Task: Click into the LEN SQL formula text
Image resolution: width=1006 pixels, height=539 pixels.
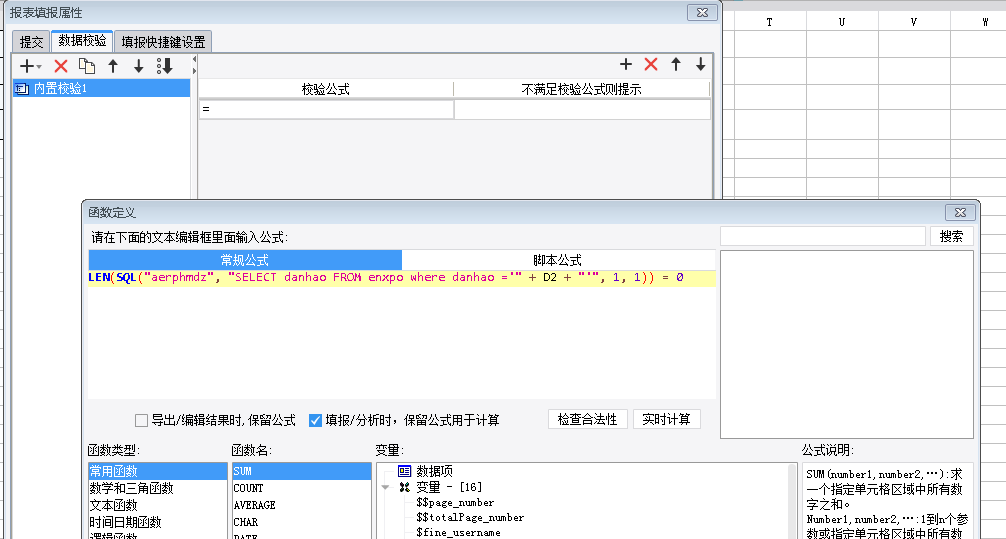Action: click(386, 278)
